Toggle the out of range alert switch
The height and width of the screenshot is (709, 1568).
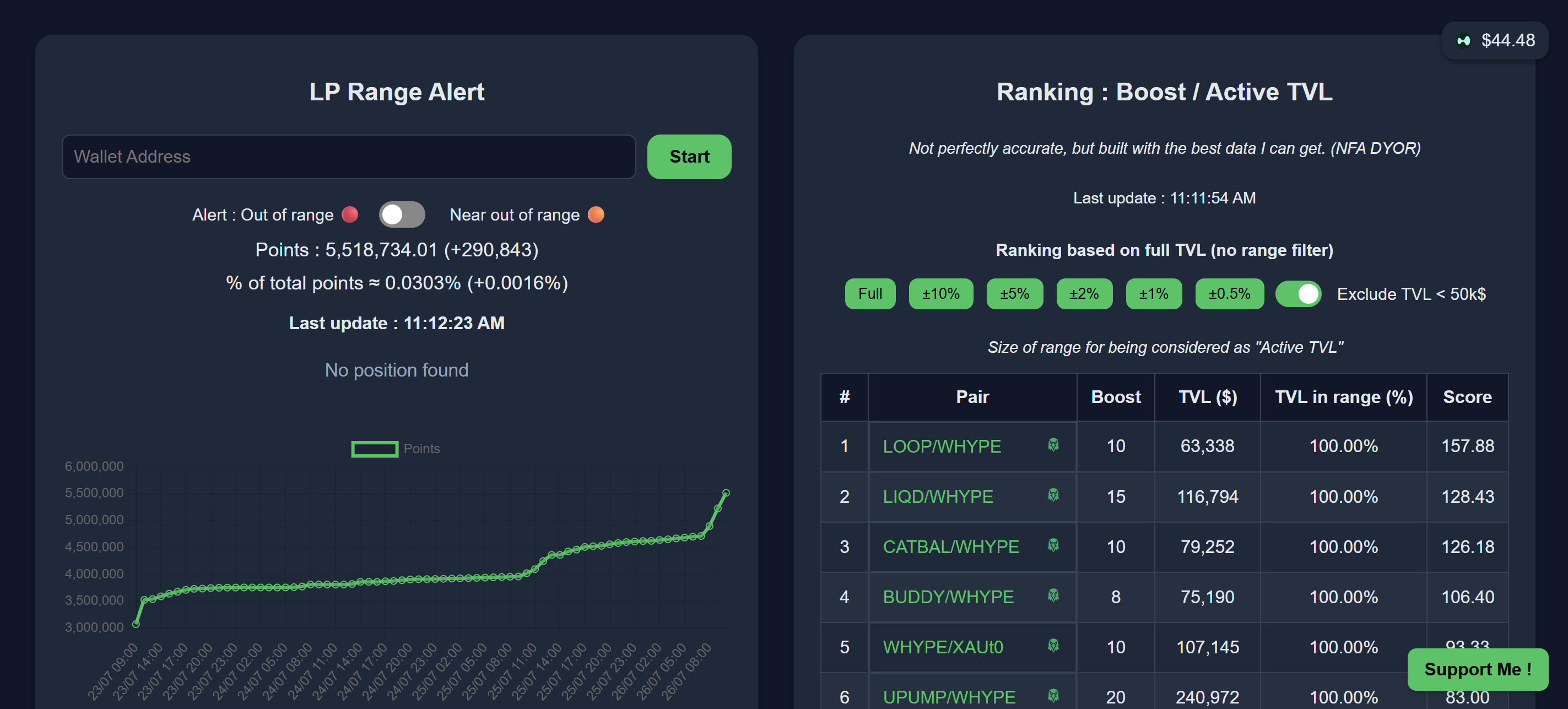click(401, 214)
